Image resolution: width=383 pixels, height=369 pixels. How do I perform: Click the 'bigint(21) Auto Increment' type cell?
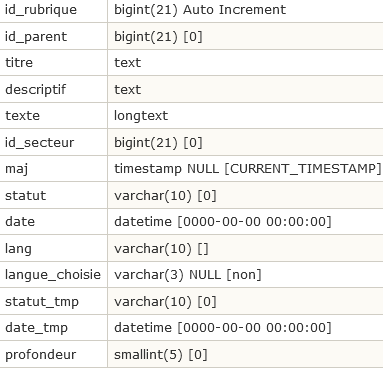coord(245,10)
